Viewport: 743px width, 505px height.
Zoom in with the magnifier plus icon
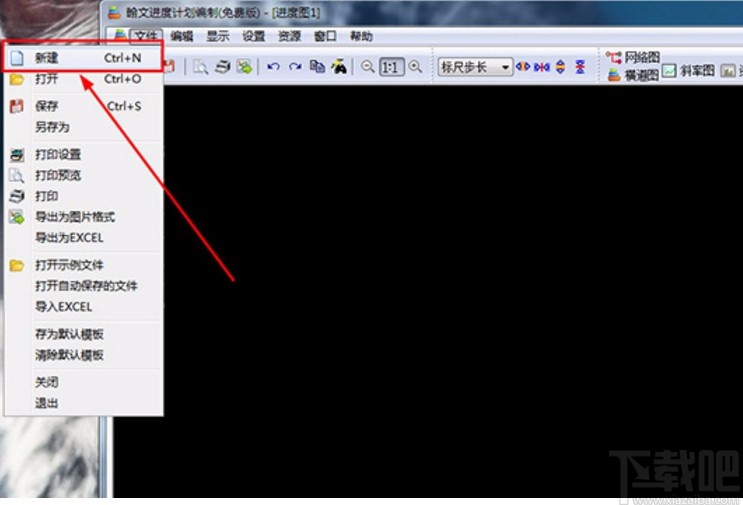(x=415, y=67)
